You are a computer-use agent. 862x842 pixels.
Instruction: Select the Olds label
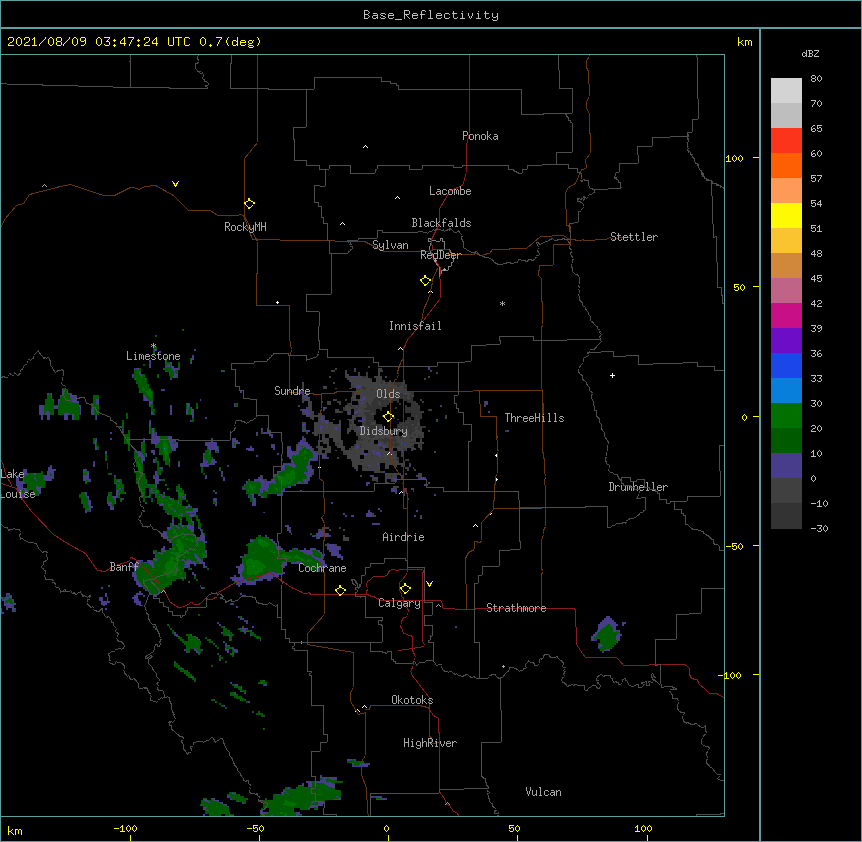[388, 394]
